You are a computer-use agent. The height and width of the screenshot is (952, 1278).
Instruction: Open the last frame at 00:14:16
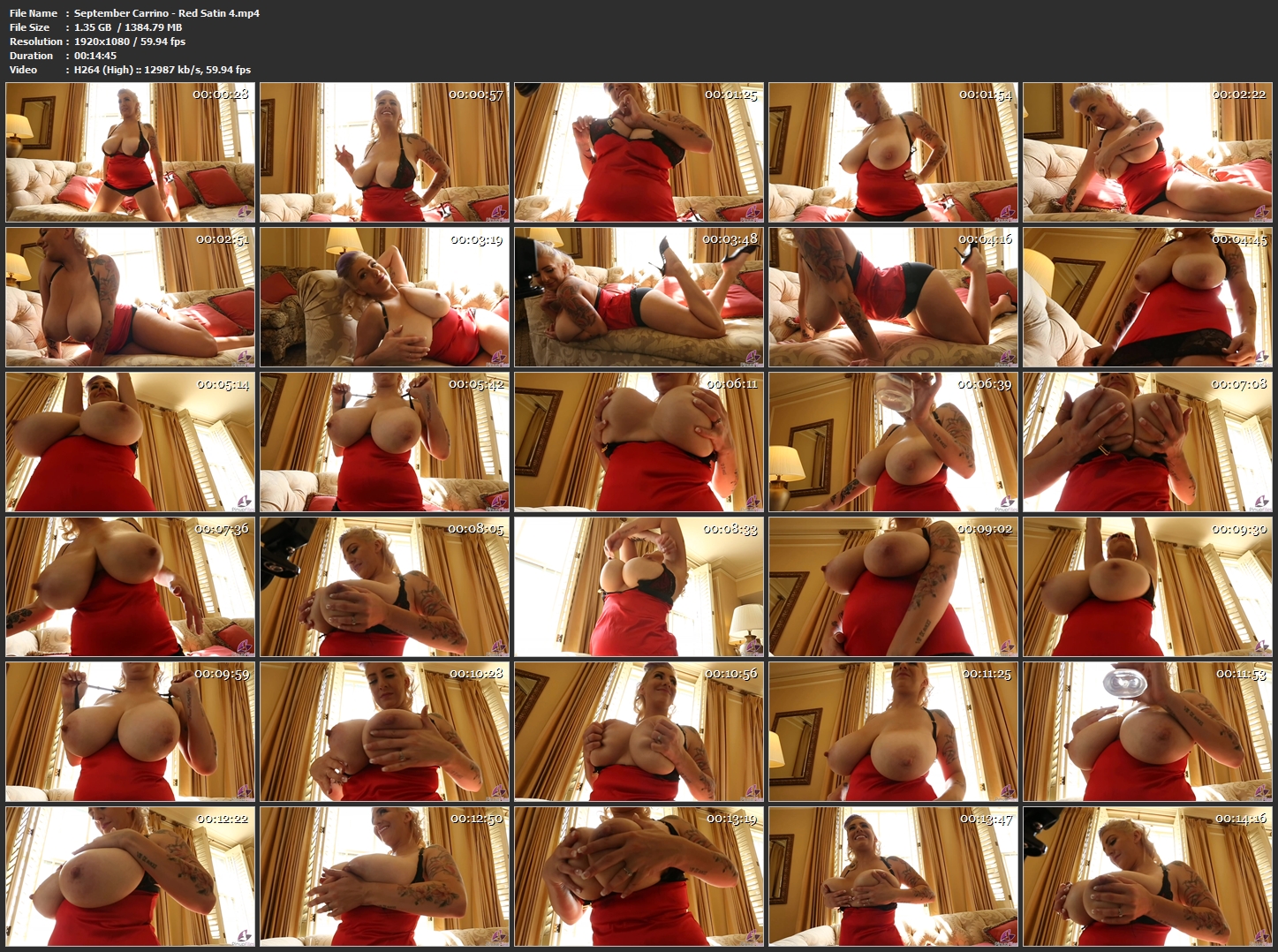click(1147, 876)
